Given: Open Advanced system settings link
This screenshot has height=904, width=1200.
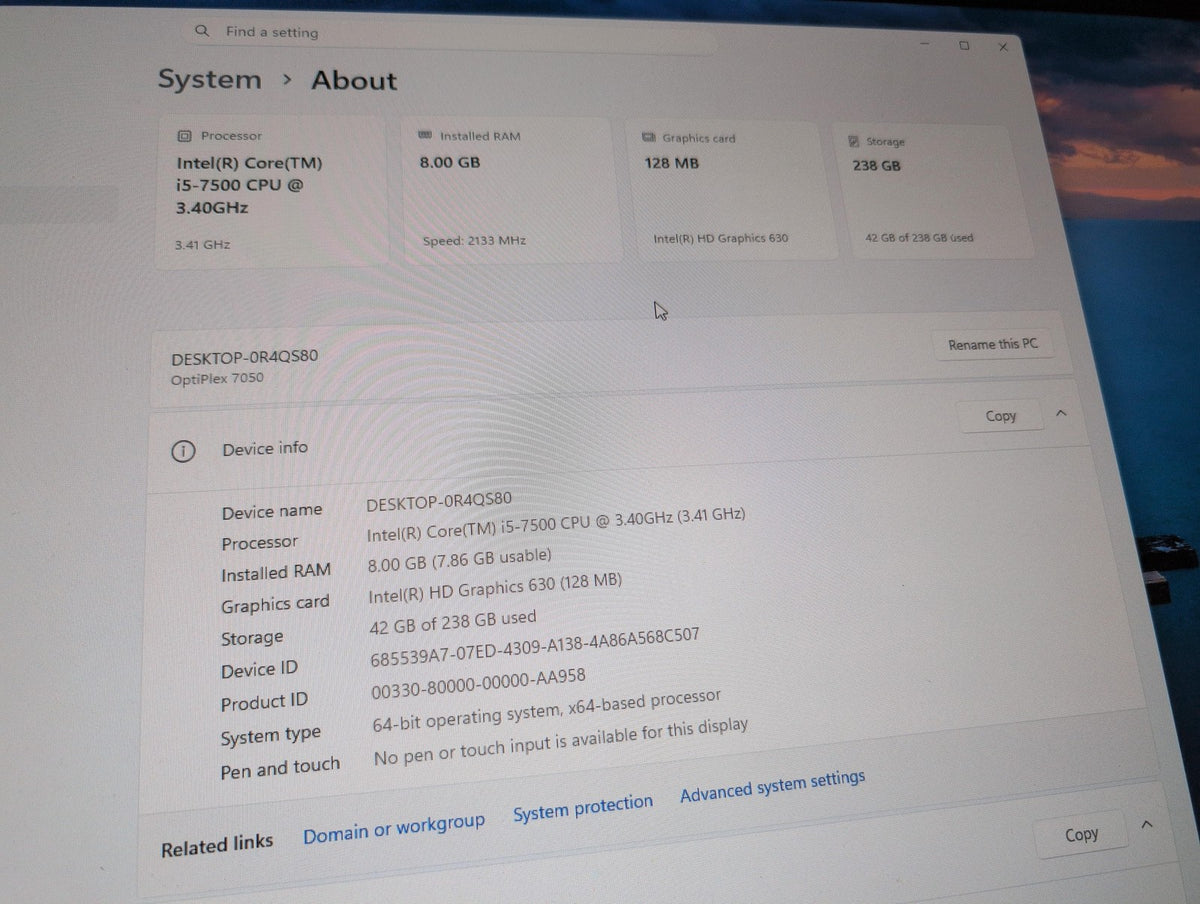Looking at the screenshot, I should 772,785.
